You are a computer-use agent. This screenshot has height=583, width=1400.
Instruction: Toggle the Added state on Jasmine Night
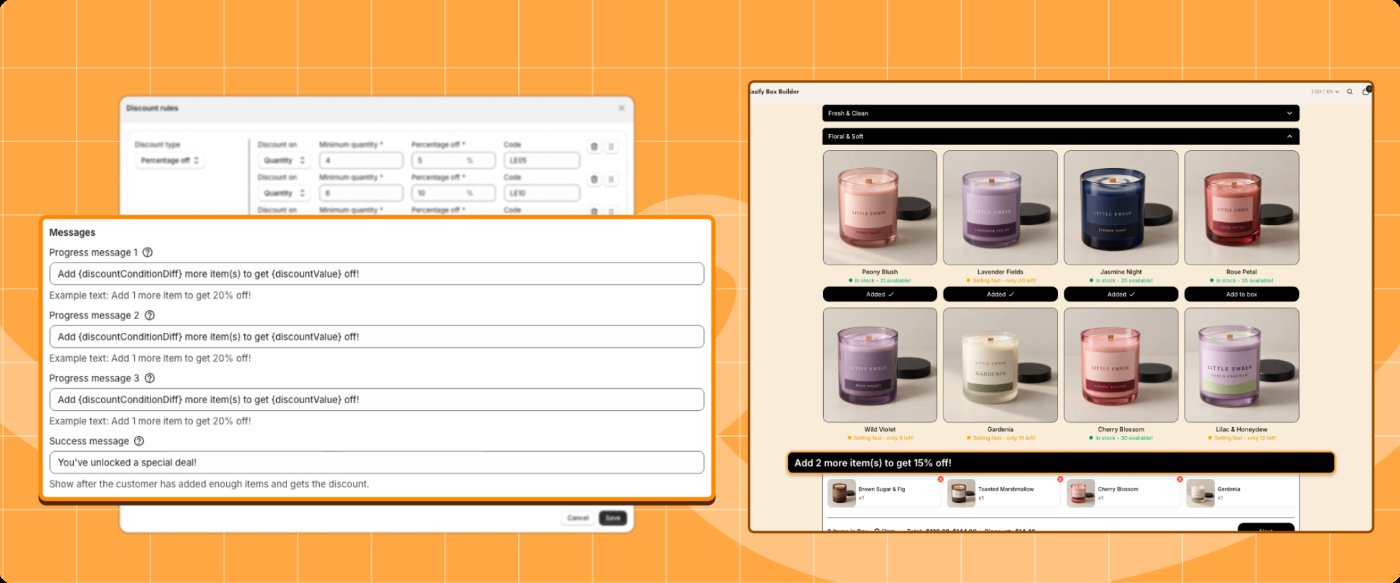(1121, 294)
